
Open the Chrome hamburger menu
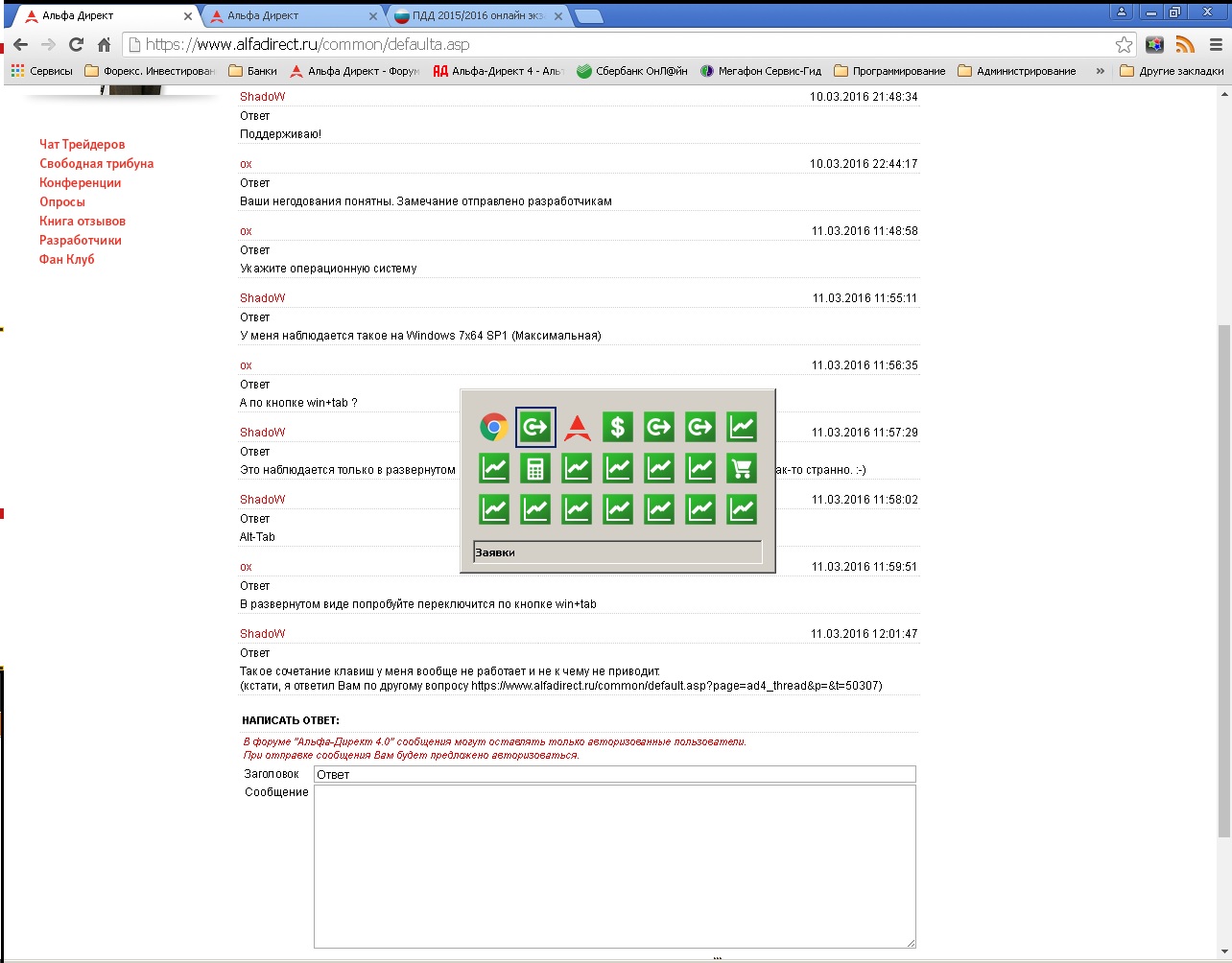[x=1216, y=45]
